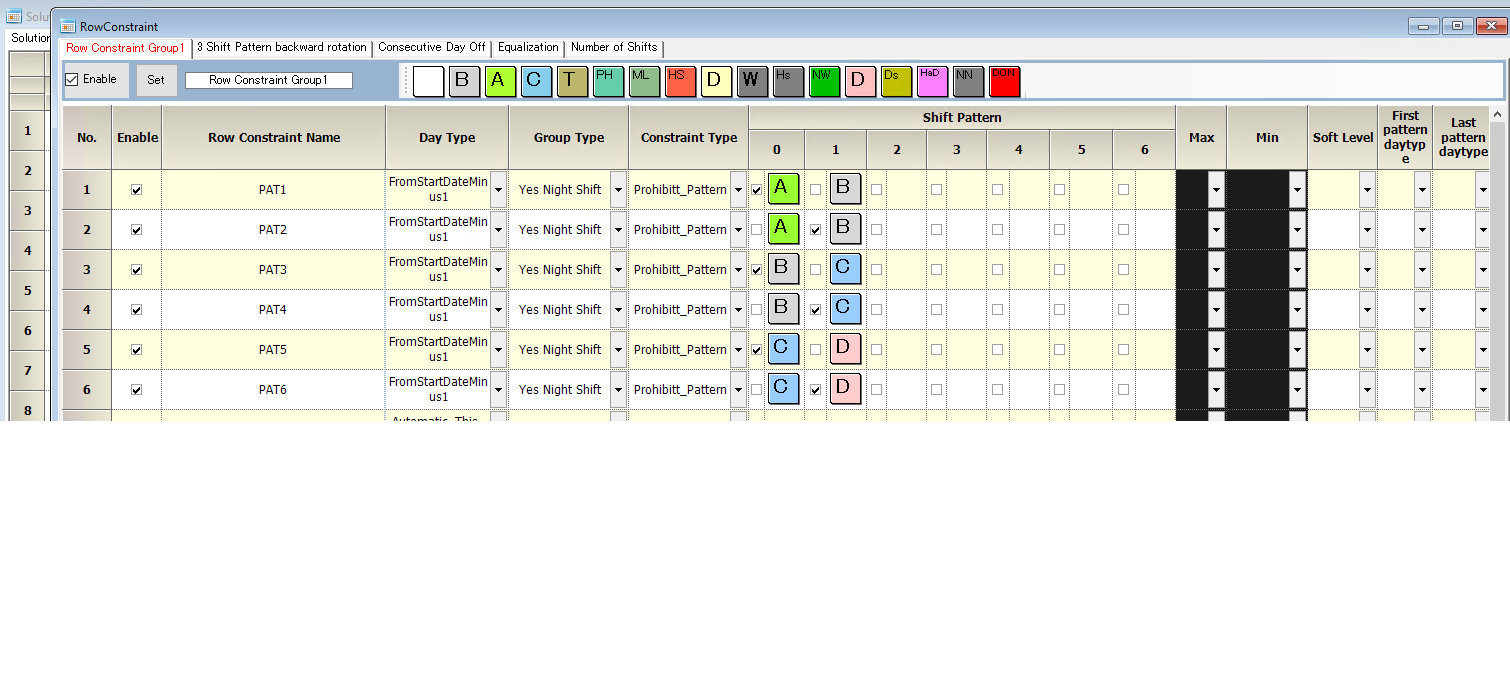Toggle the Enable checkbox for PAT6 row
Screen dimensions: 1510x692
click(x=137, y=389)
